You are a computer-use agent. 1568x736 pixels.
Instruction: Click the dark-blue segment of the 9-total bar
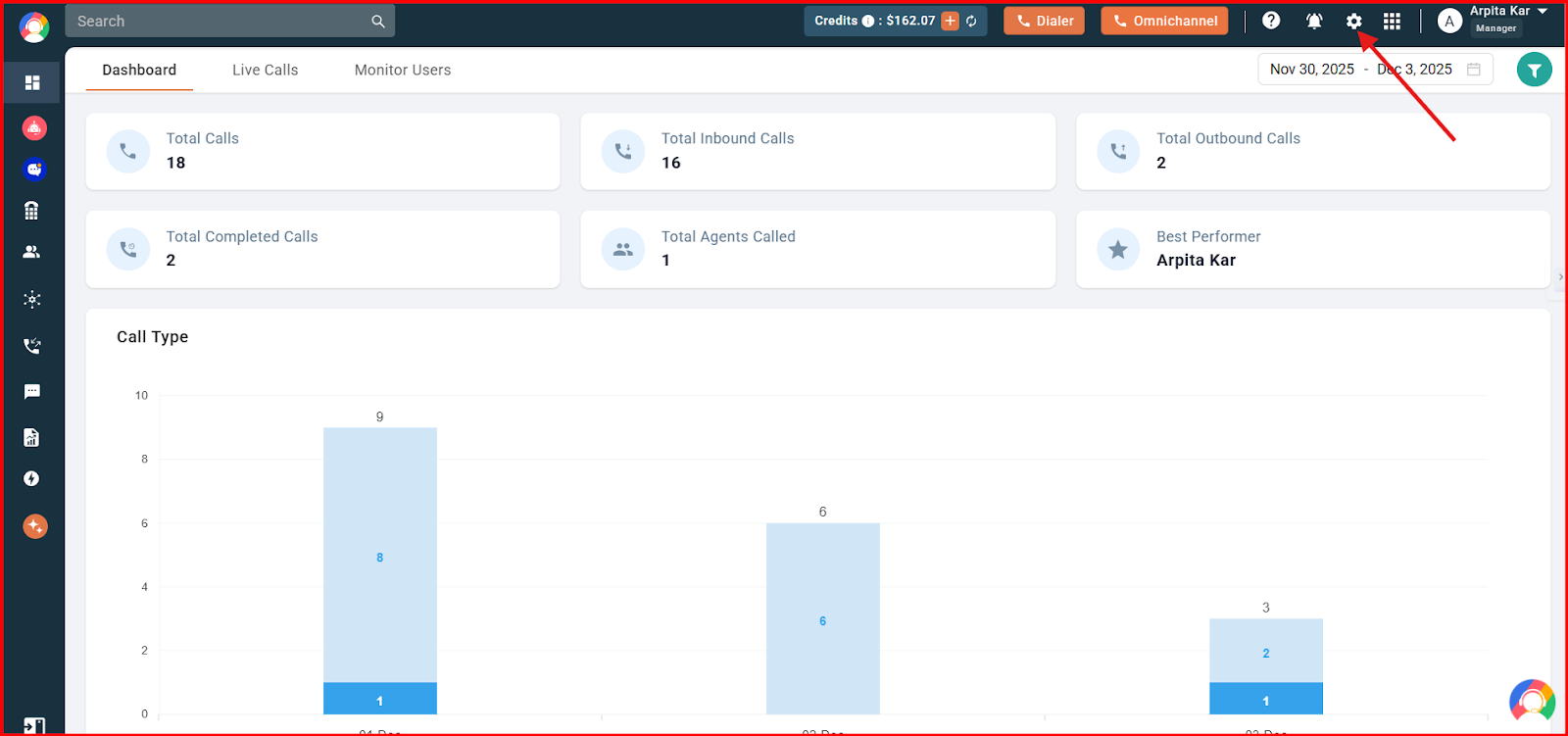(380, 699)
